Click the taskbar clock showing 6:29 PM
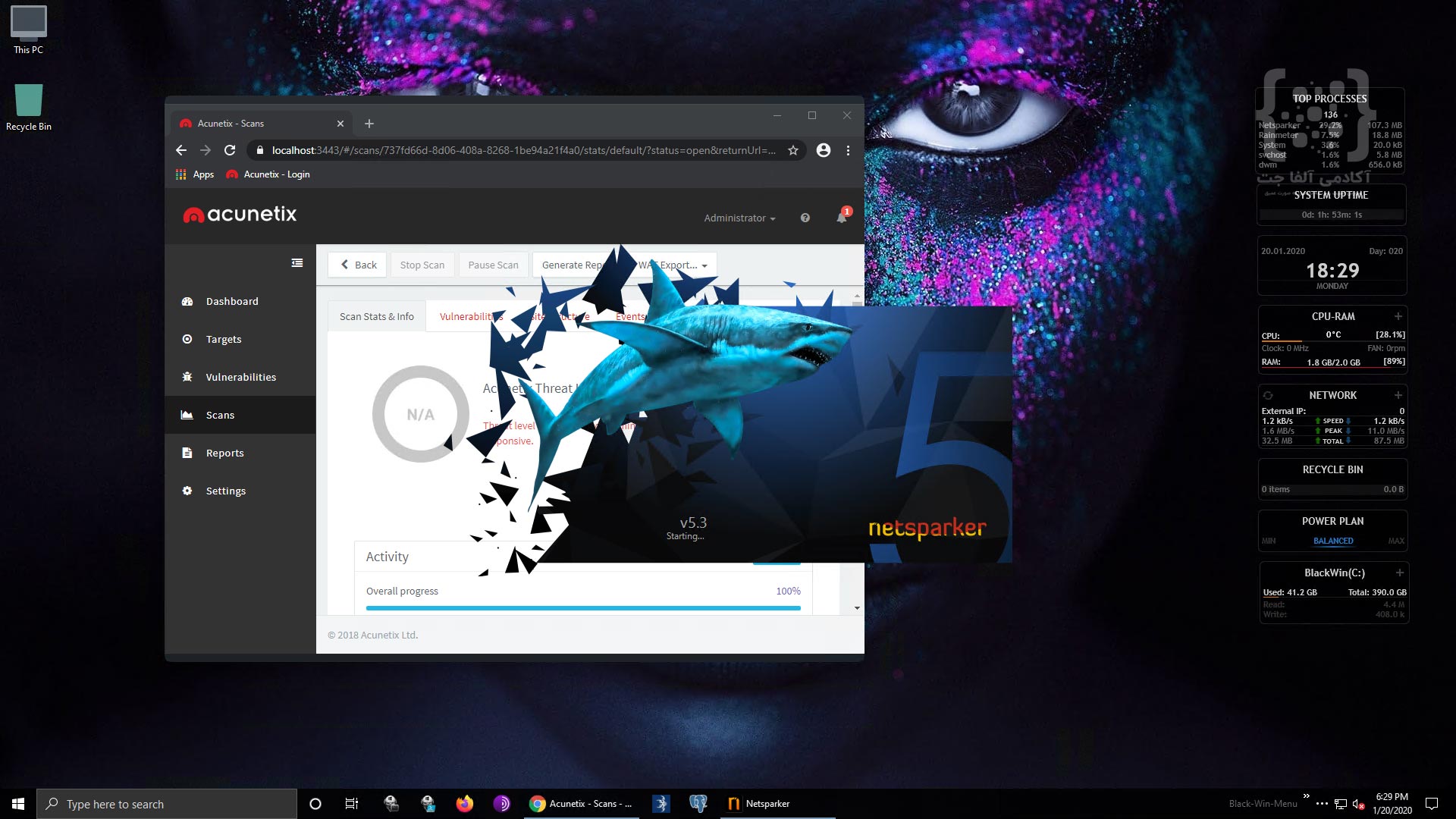This screenshot has height=819, width=1456. [x=1392, y=804]
